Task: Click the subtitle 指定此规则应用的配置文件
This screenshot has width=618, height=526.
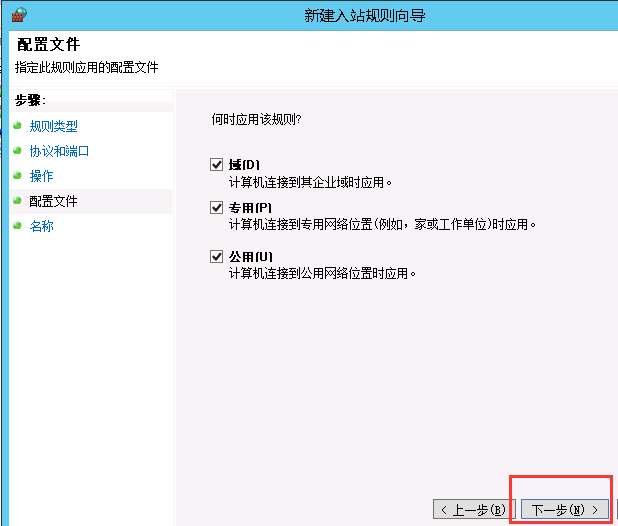Action: (x=87, y=67)
